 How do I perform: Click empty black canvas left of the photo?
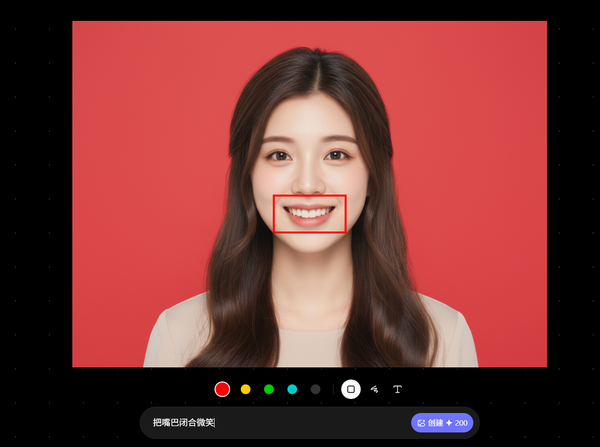point(35,200)
